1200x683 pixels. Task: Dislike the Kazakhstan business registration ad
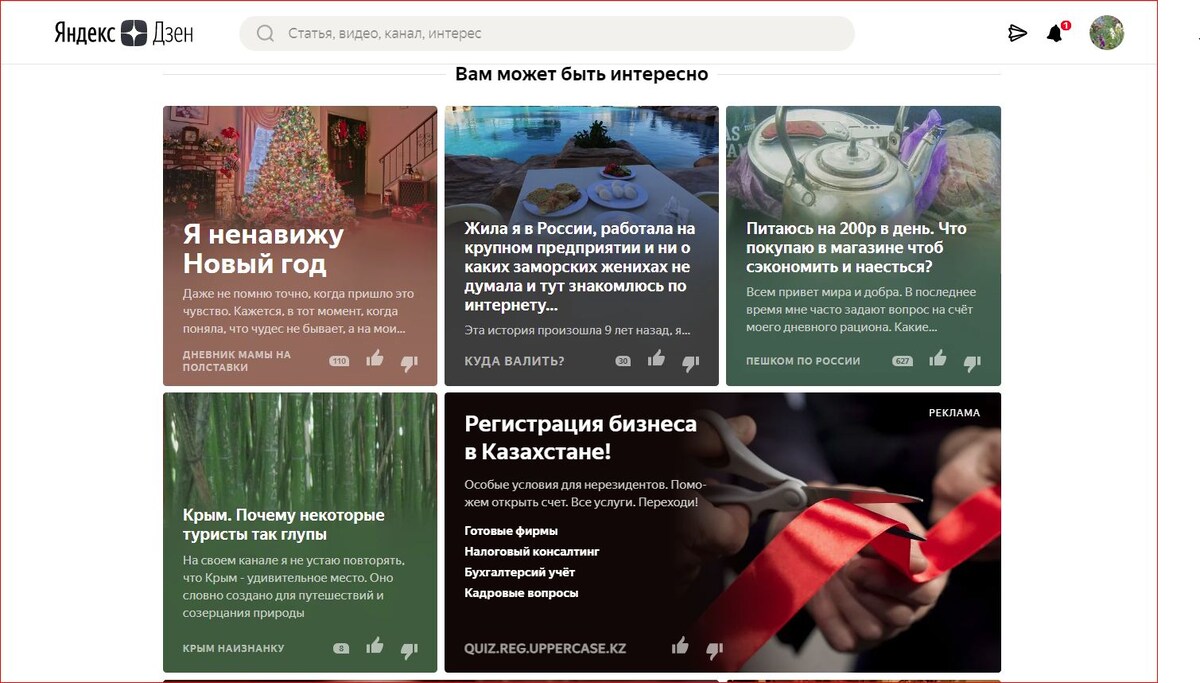(712, 647)
